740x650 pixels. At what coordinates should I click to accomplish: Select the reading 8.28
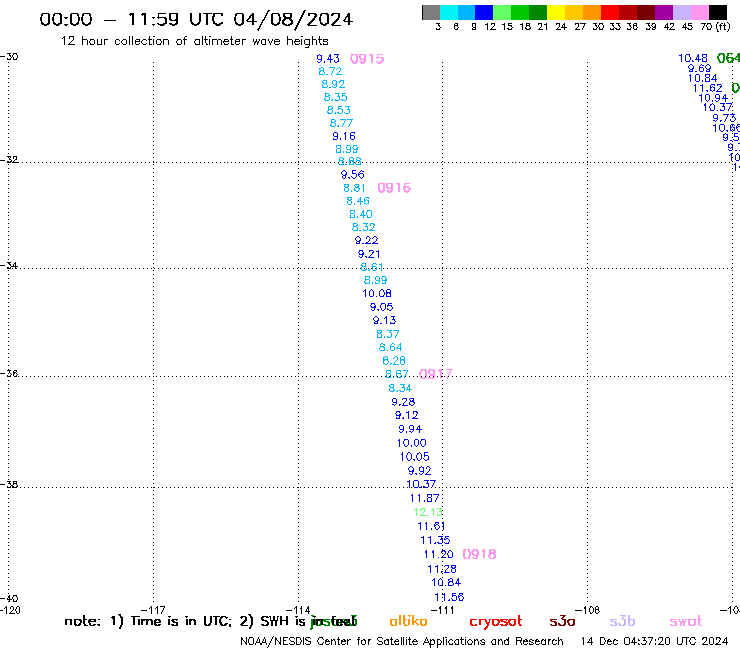click(x=394, y=361)
